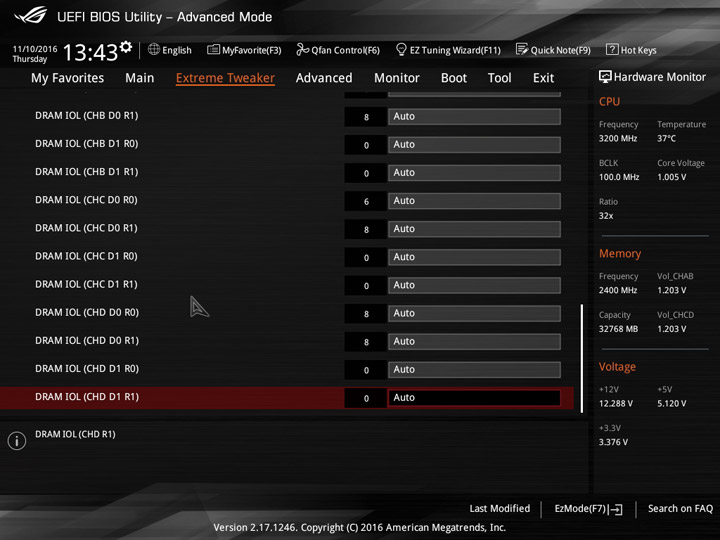The image size is (720, 540).
Task: Click Quick Note(F9) label
Action: coord(561,50)
